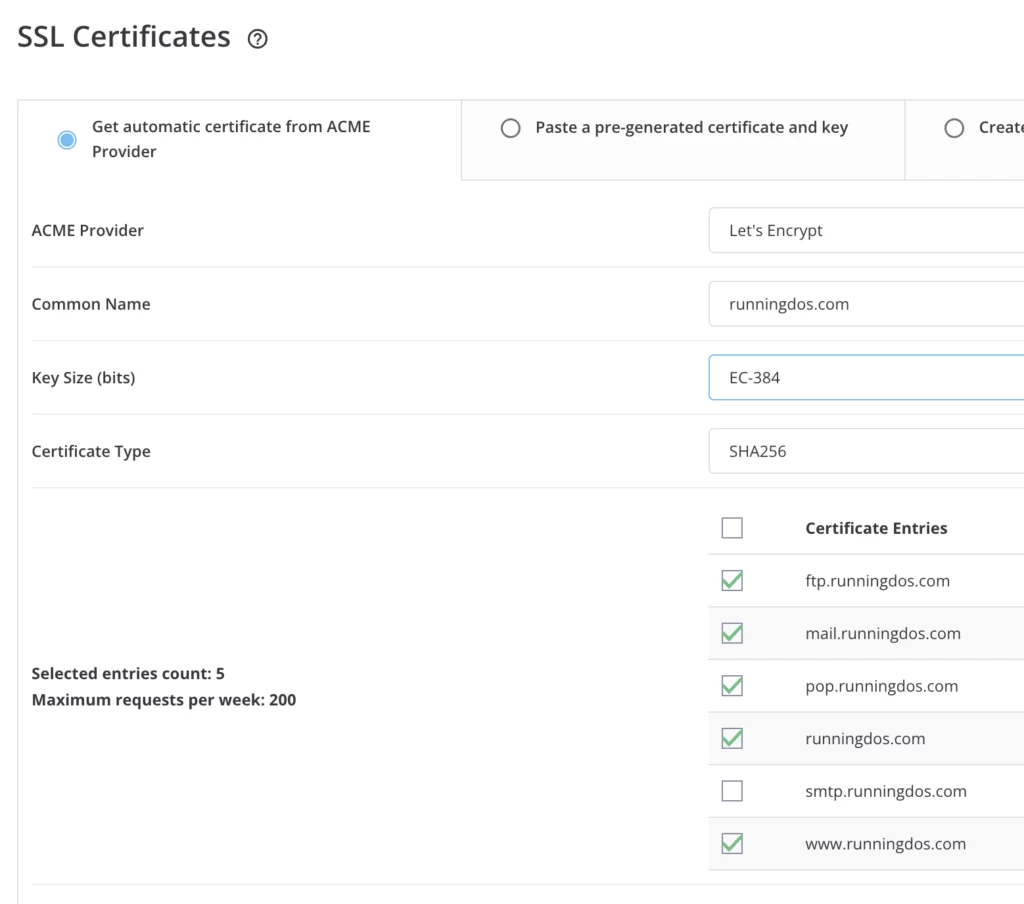Toggle the select-all Certificate Entries checkbox

(732, 528)
